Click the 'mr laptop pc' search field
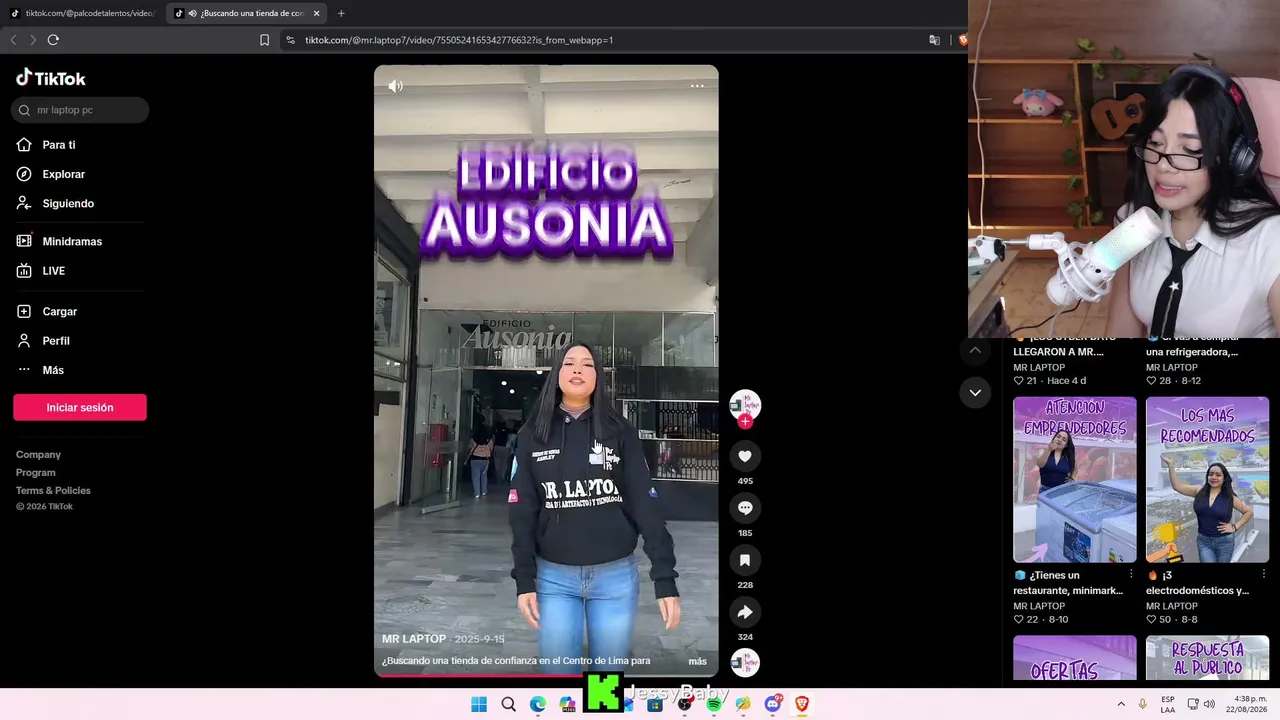The height and width of the screenshot is (720, 1280). pyautogui.click(x=80, y=110)
